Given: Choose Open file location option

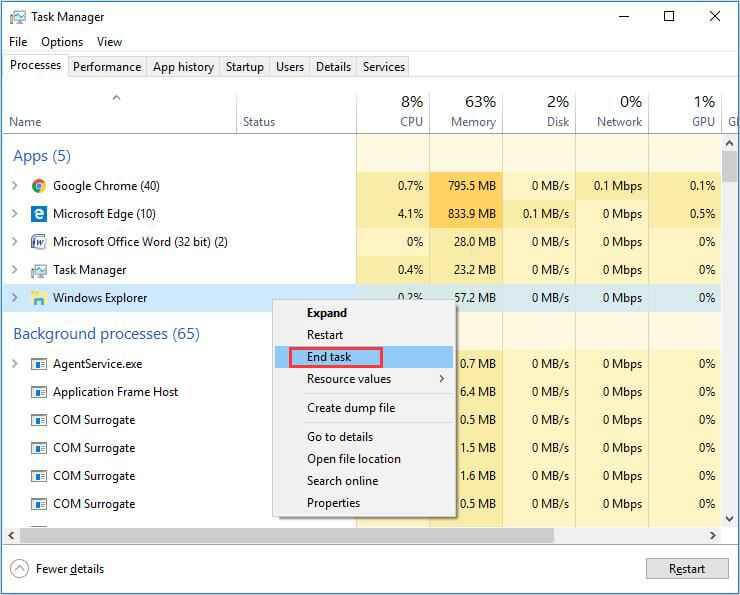Looking at the screenshot, I should coord(365,459).
